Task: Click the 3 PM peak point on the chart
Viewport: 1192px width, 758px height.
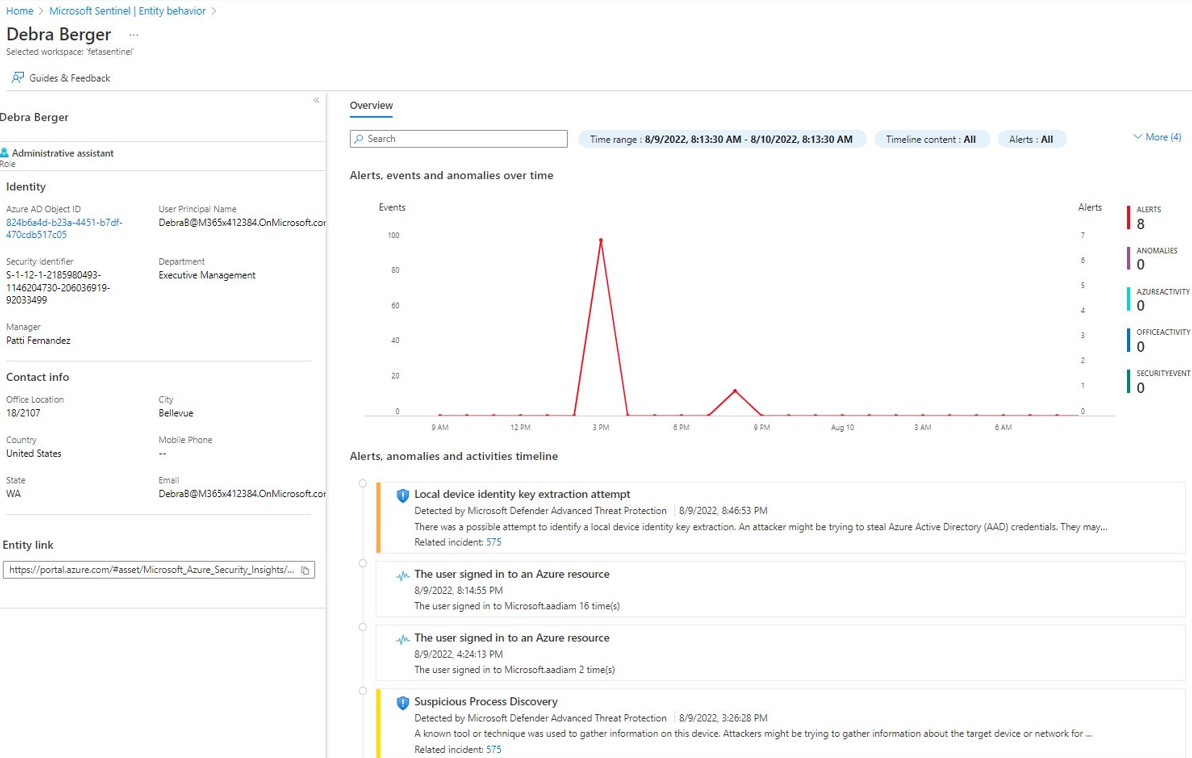Action: pyautogui.click(x=601, y=240)
